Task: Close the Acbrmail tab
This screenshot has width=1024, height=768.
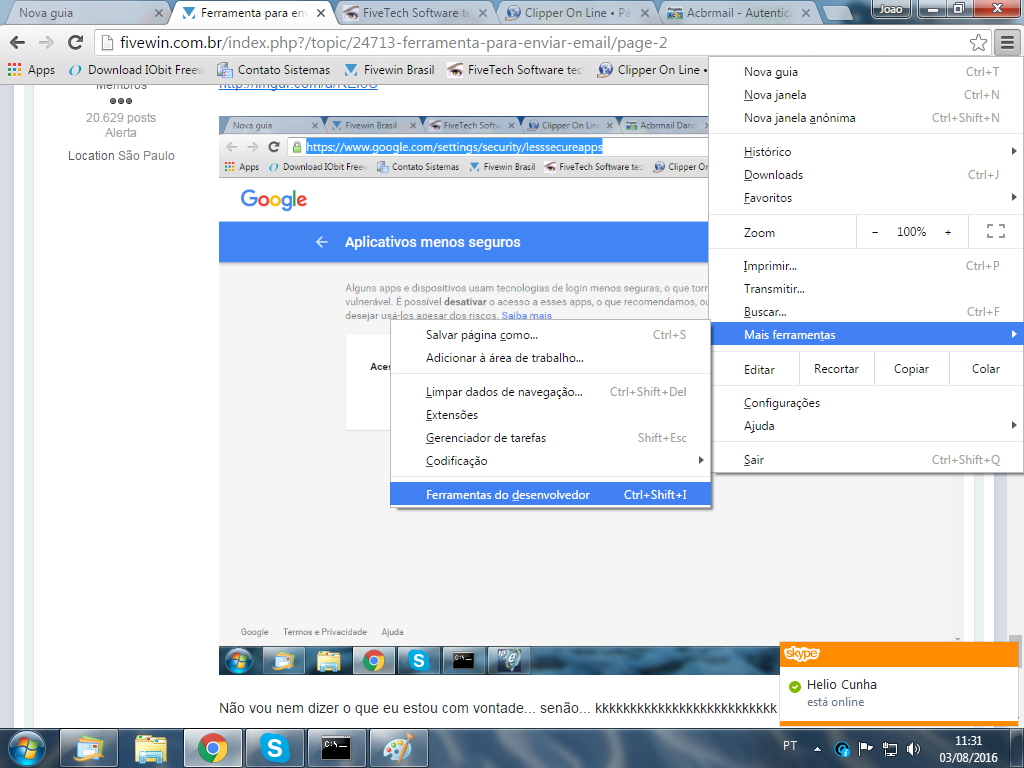Action: [806, 13]
